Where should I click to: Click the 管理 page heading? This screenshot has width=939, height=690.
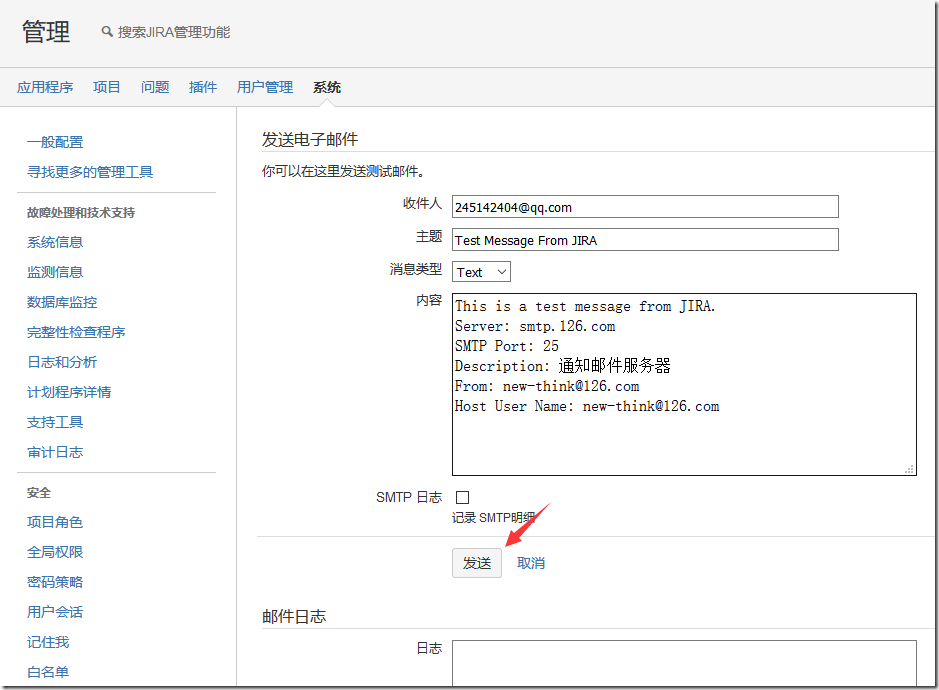tap(46, 31)
